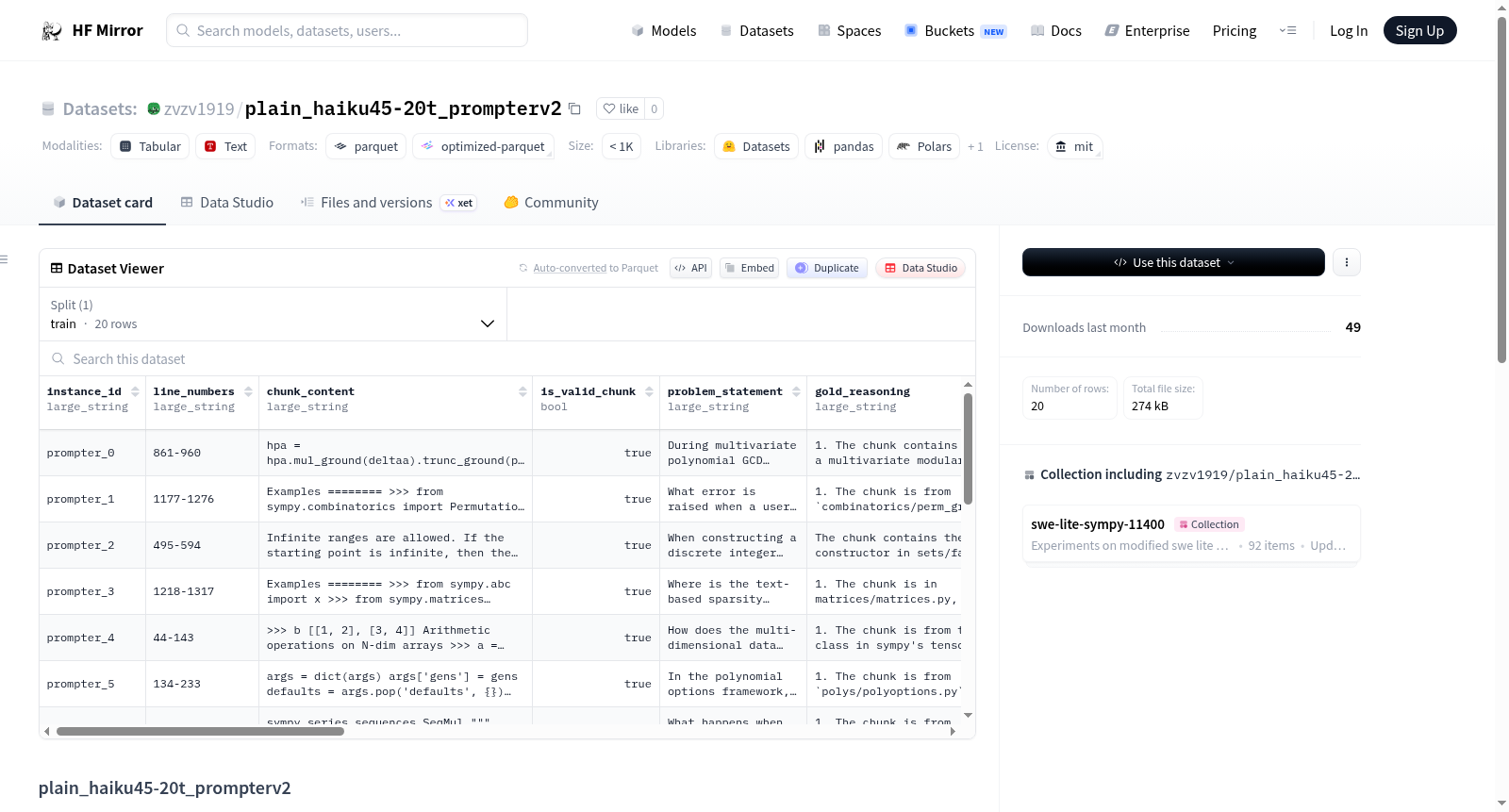Click the HF Mirror logo icon
Screen dimensions: 1509x812
pyautogui.click(x=52, y=31)
